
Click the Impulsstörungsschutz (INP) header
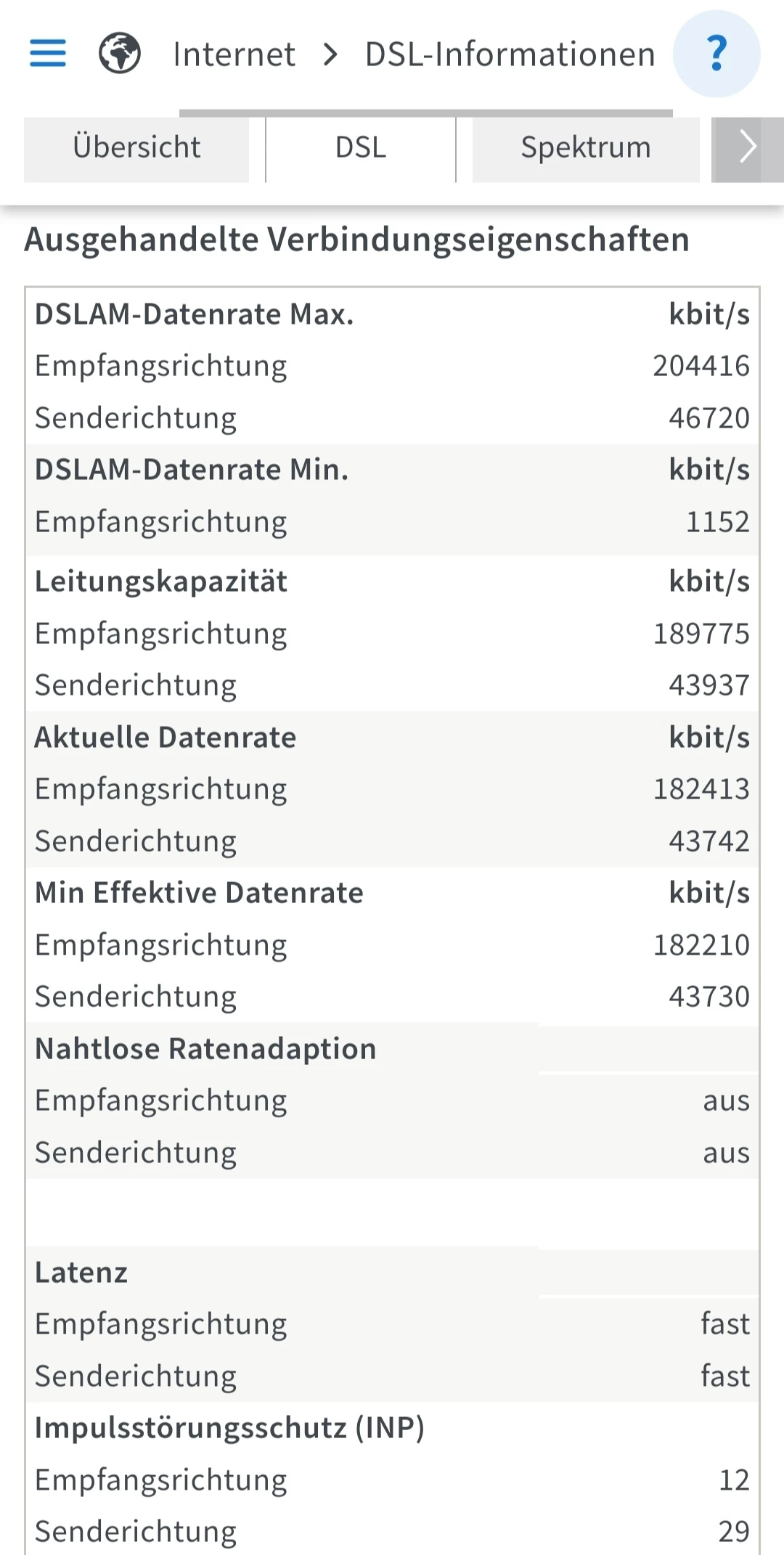click(x=229, y=1428)
